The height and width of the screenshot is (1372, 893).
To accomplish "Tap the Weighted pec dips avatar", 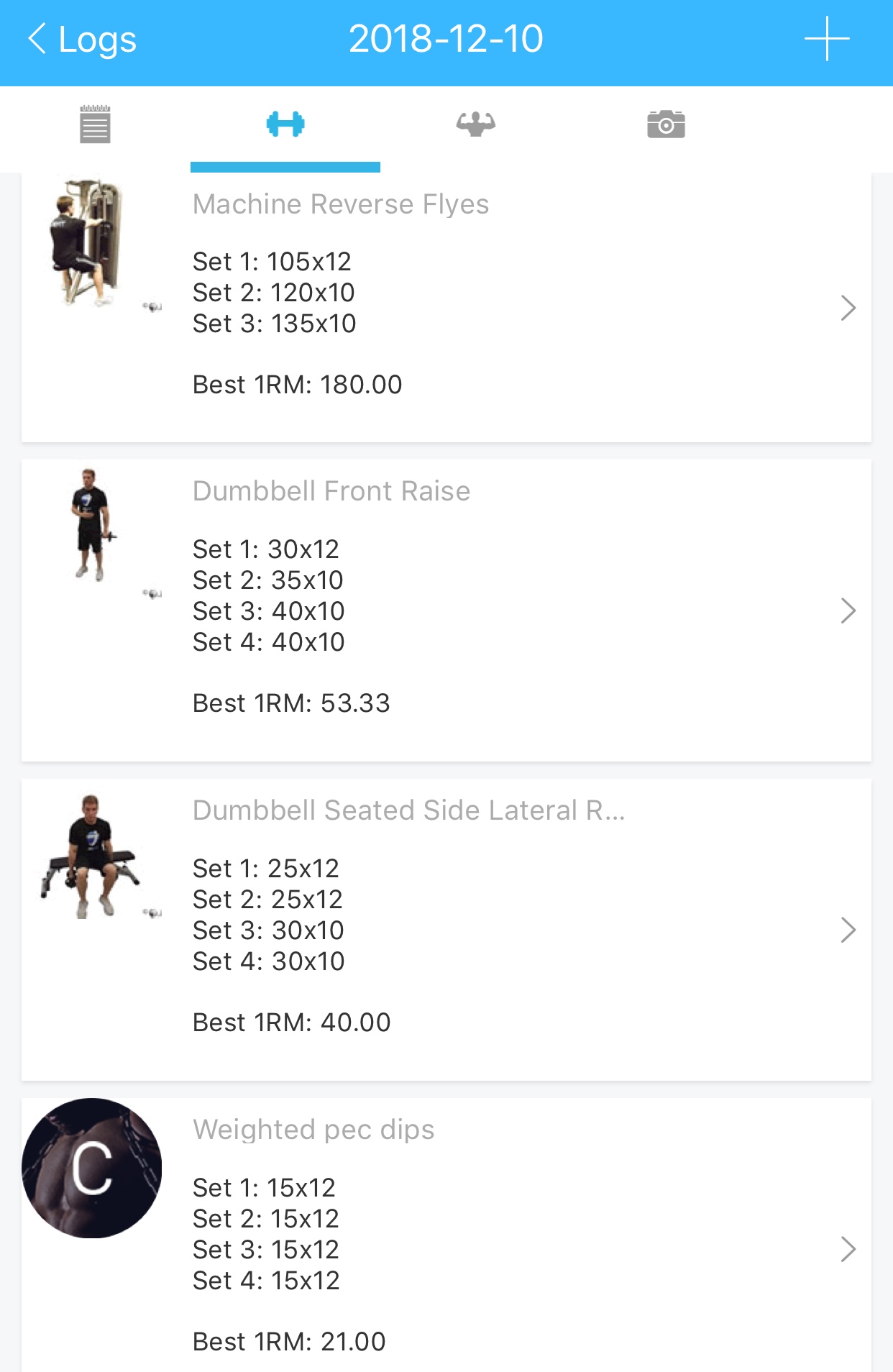I will coord(92,1168).
